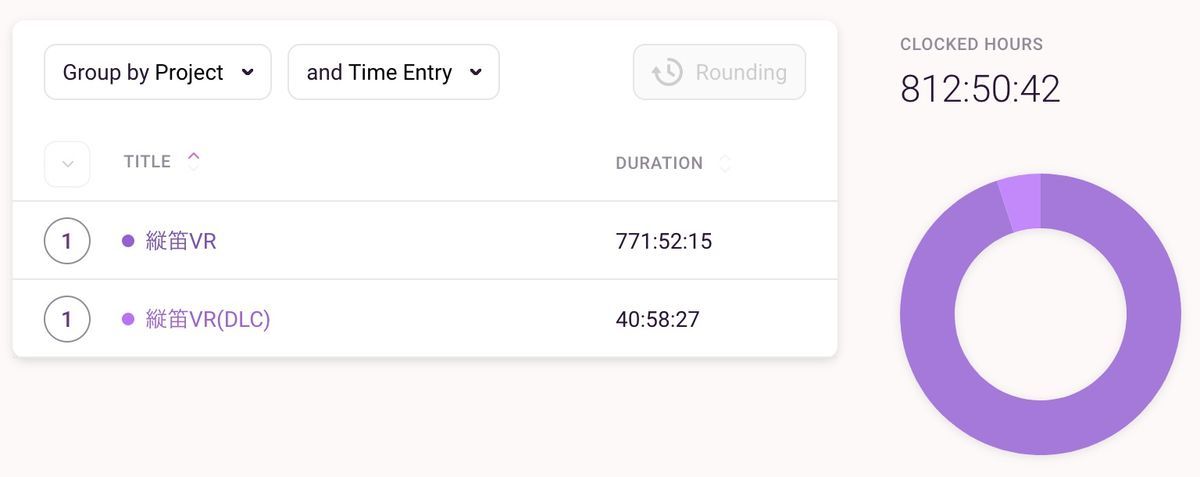The image size is (1200, 477).
Task: Click the Rounding button
Action: [x=719, y=72]
